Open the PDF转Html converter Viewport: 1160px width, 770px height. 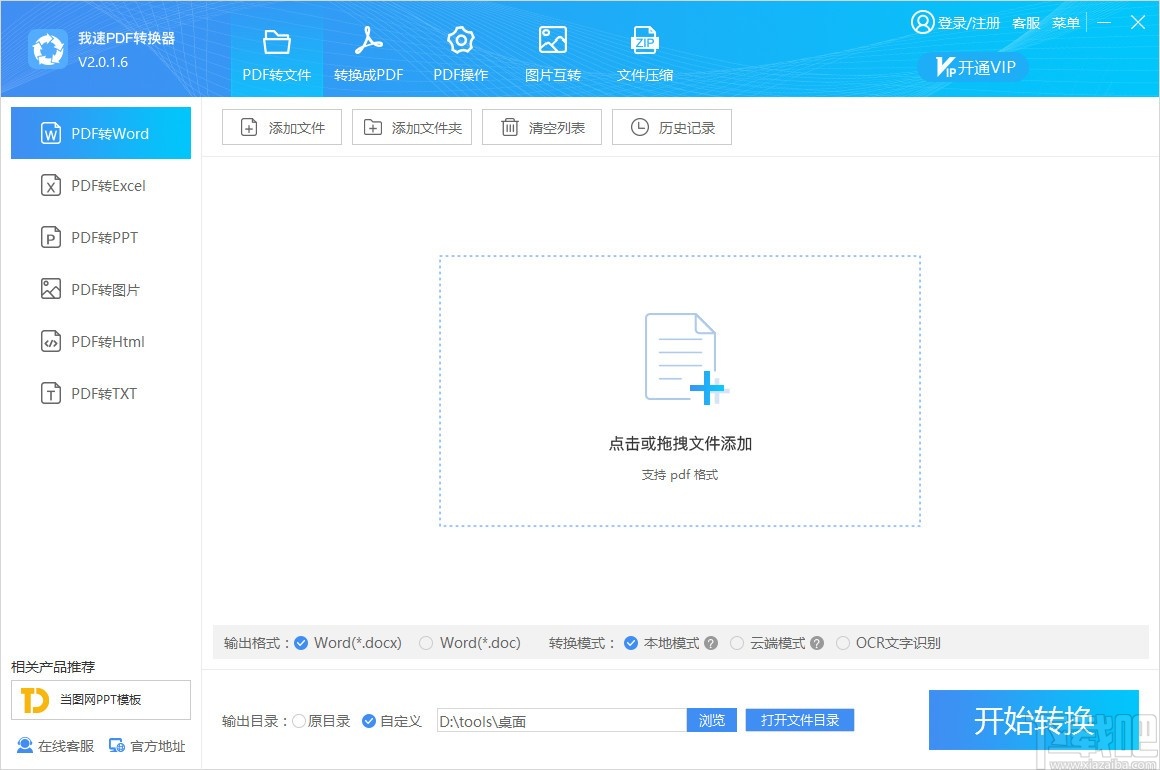(100, 341)
